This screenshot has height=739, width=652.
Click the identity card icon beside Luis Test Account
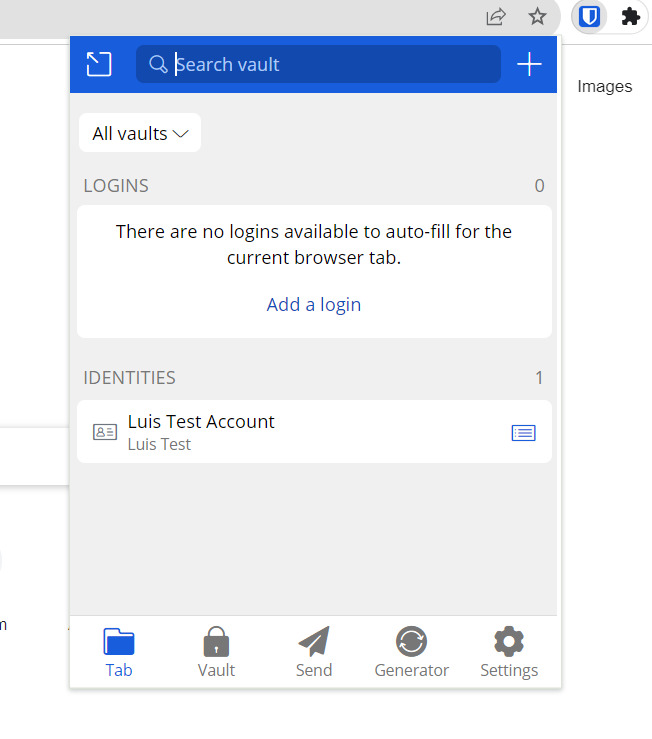coord(105,432)
